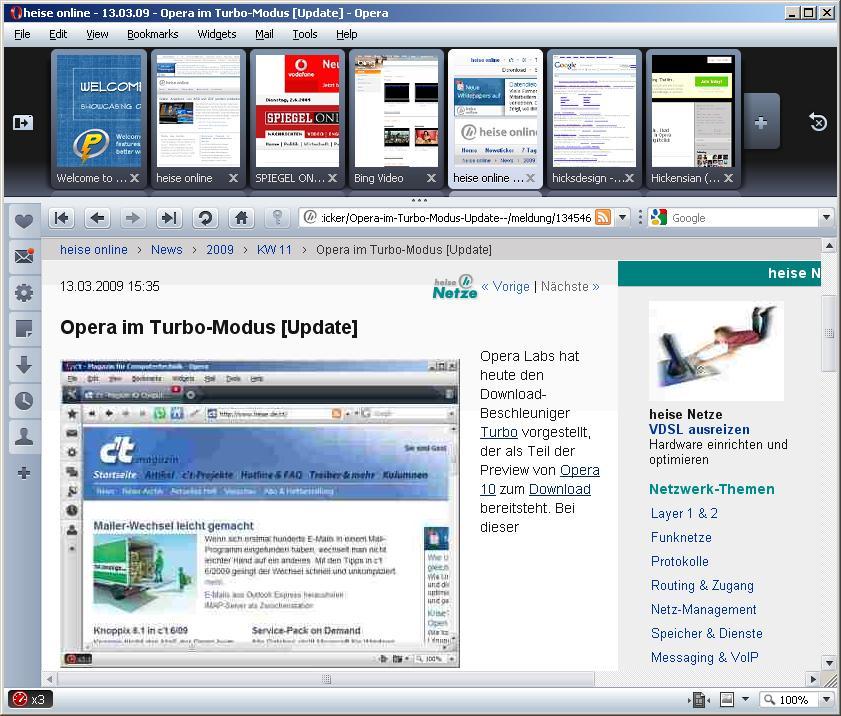Add panel with sidebar plus icon

tap(24, 473)
